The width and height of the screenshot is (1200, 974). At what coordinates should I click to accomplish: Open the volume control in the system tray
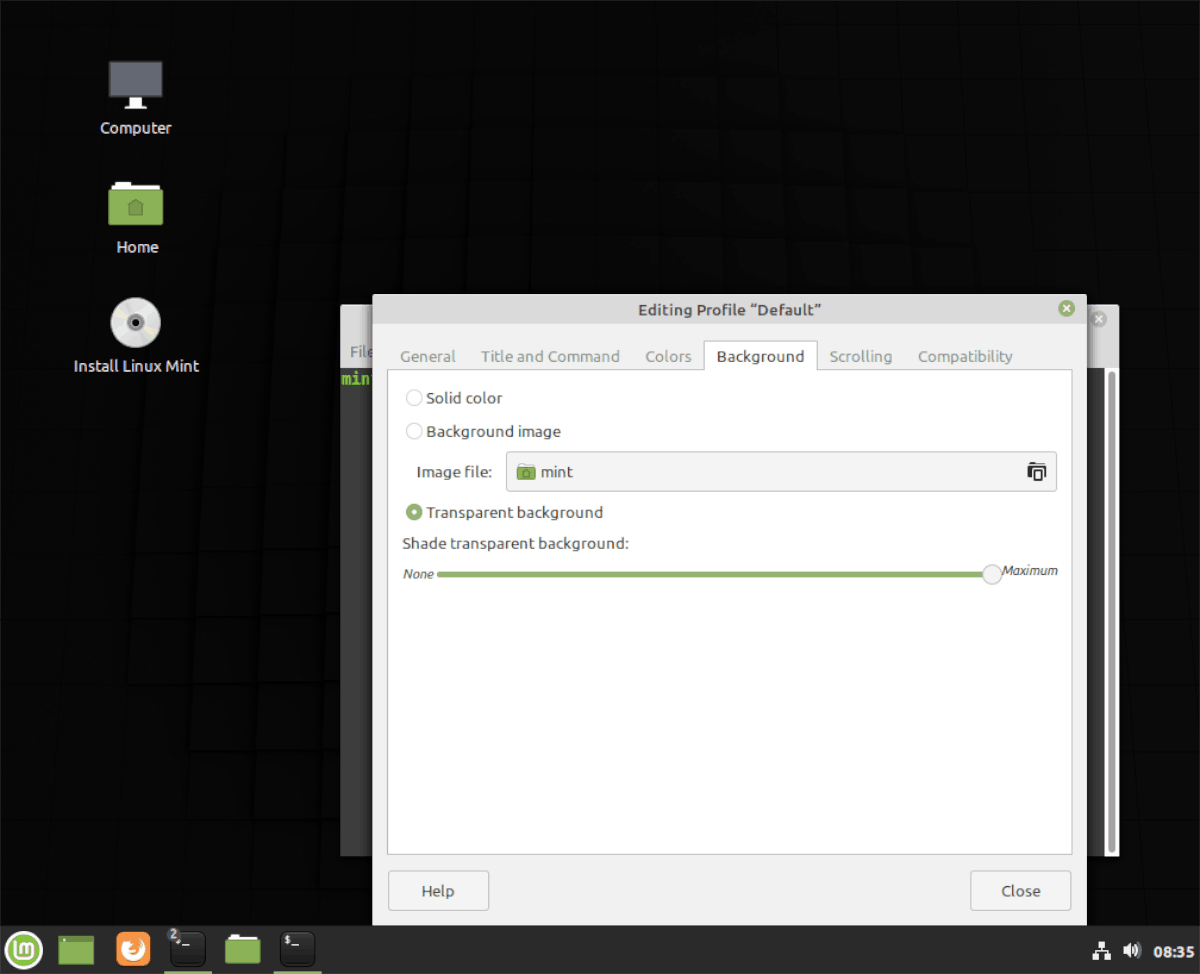pos(1132,949)
